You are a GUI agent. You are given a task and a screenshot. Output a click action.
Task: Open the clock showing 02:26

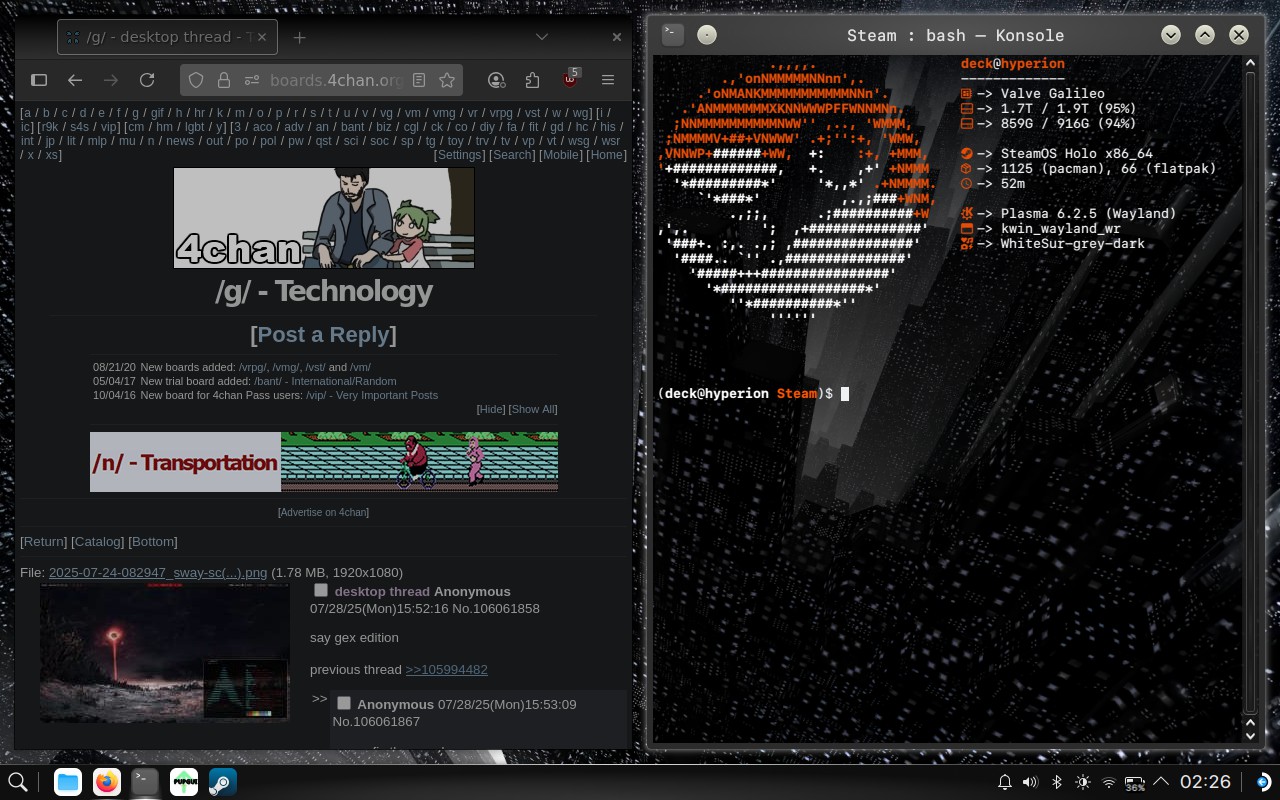(1205, 782)
